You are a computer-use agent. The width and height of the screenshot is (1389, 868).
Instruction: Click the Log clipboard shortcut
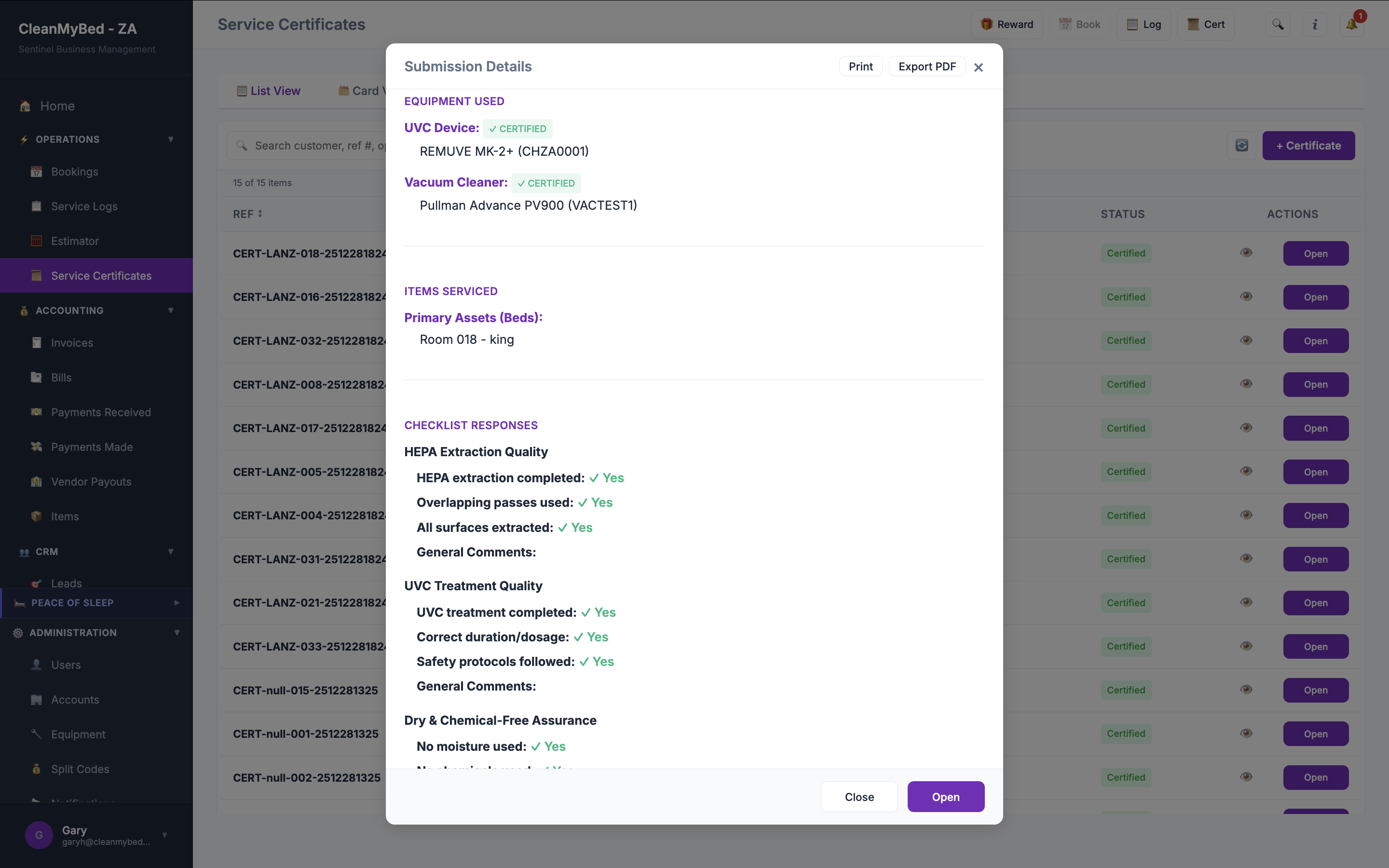[1144, 25]
